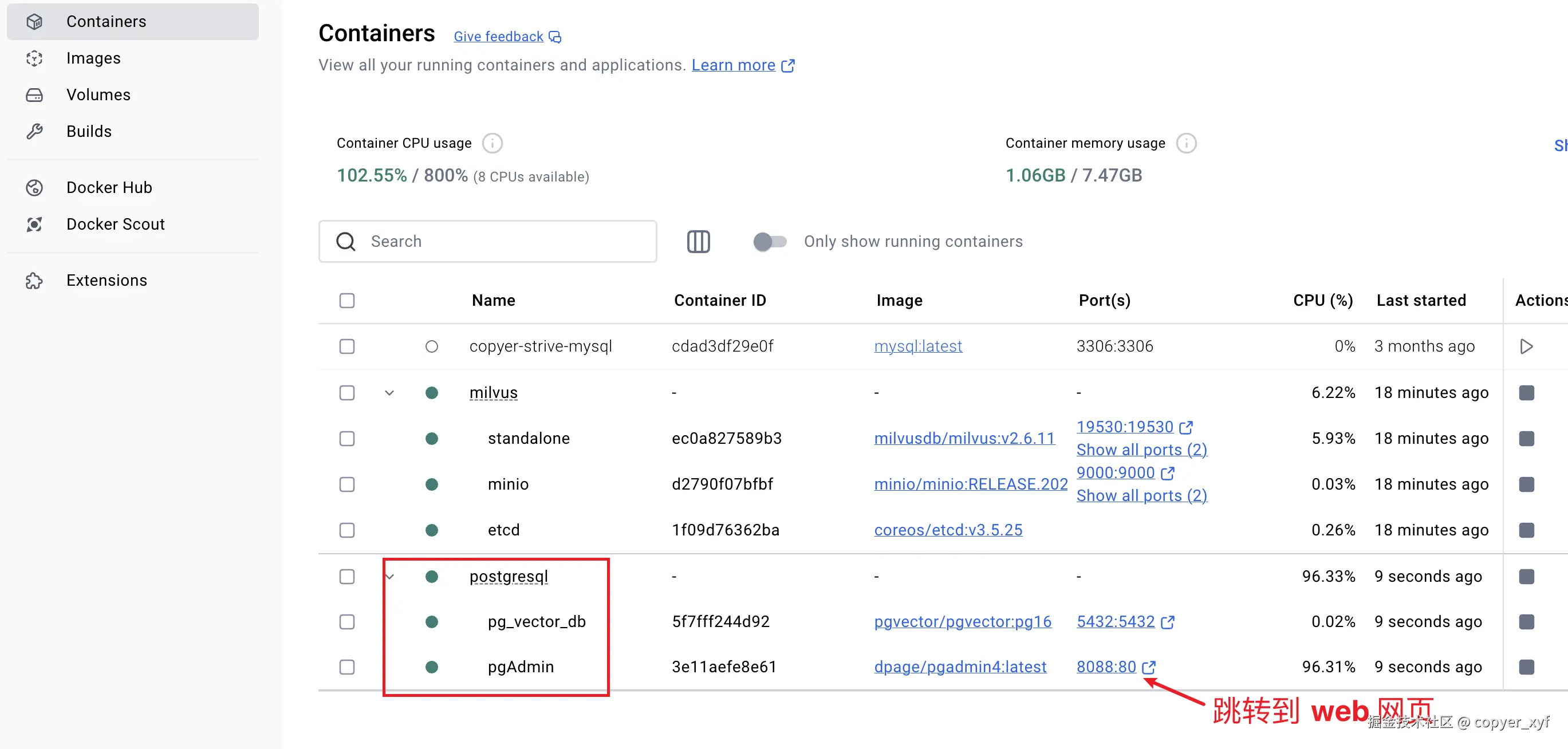The image size is (1568, 749).
Task: Open Docker Hub from the sidebar
Action: [133, 187]
